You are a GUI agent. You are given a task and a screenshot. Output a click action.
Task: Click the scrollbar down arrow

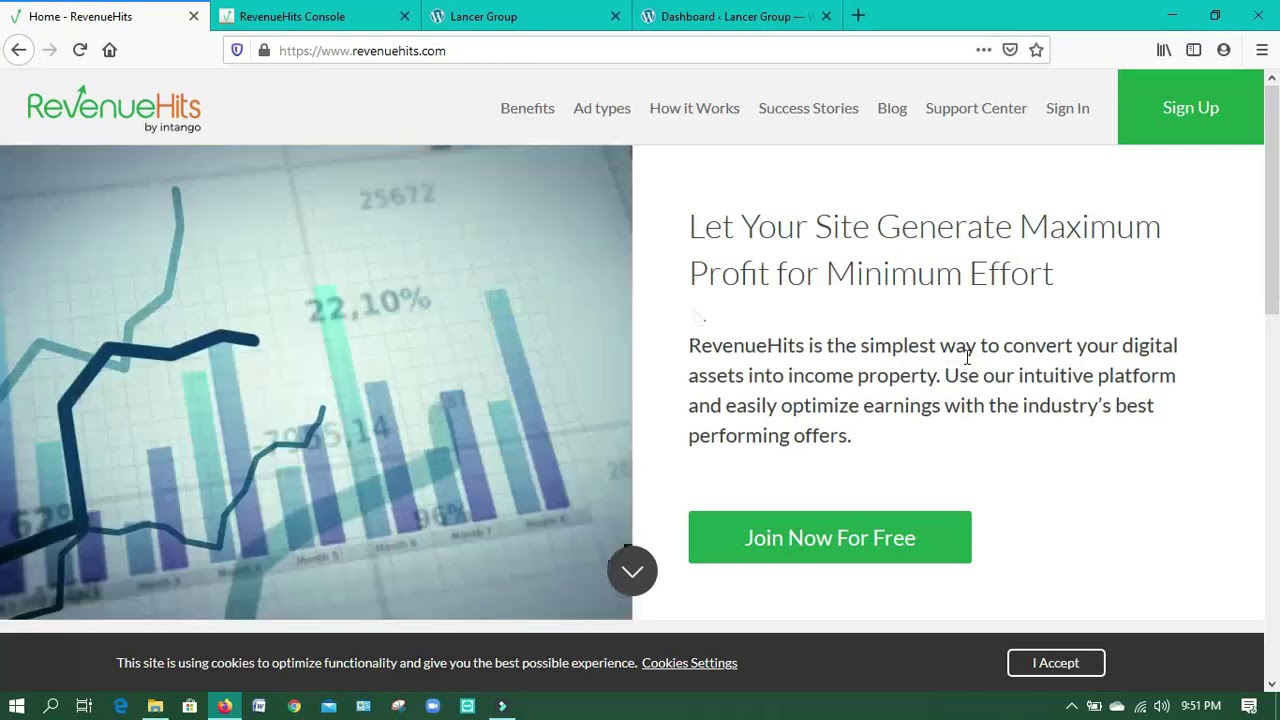(1272, 685)
